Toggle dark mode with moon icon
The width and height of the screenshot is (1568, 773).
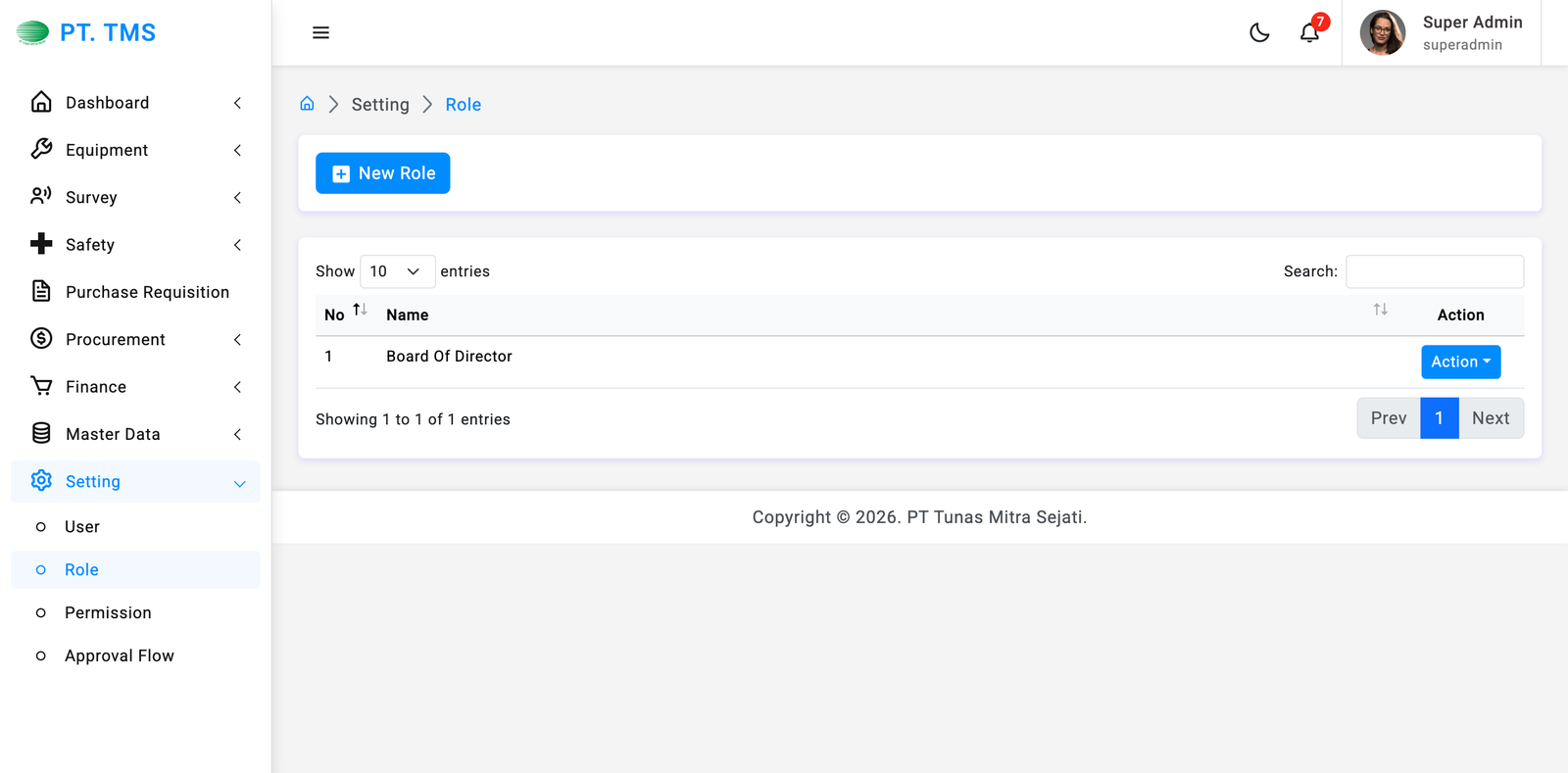[1259, 32]
